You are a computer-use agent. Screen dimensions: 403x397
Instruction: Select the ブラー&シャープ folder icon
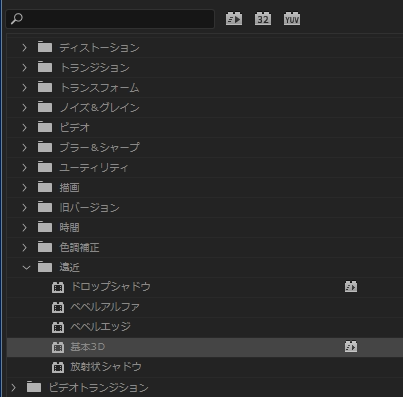(45, 147)
